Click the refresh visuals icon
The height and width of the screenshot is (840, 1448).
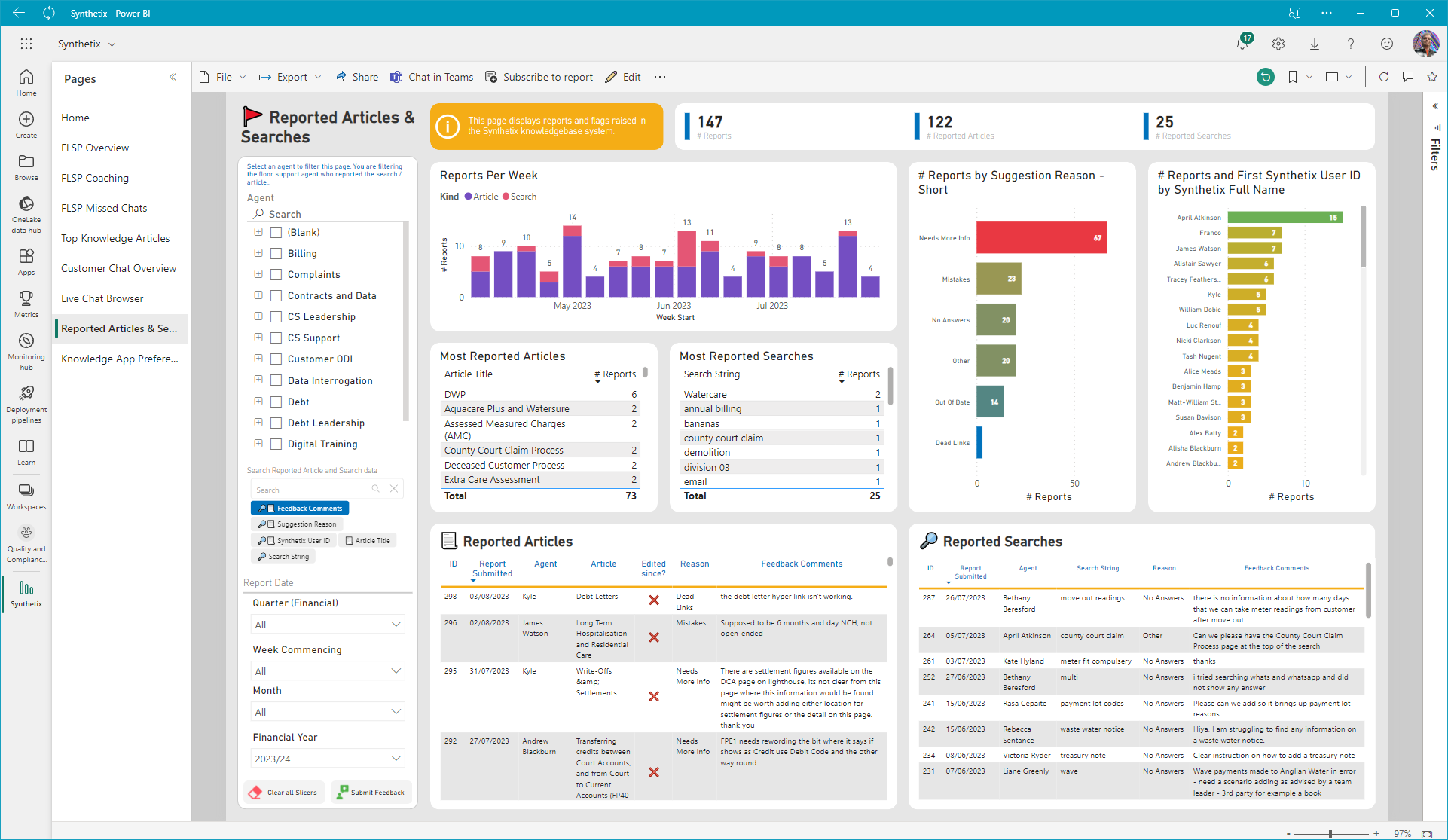1383,77
